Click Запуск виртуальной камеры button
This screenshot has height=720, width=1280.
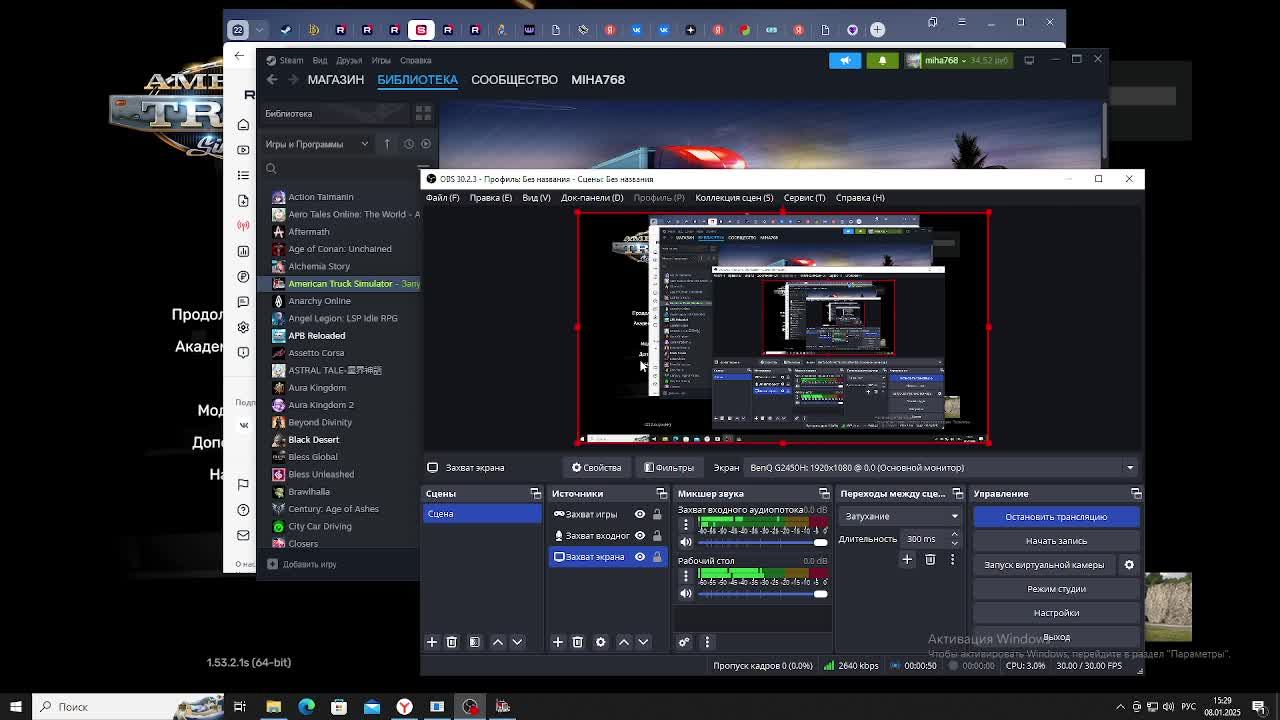click(1044, 565)
